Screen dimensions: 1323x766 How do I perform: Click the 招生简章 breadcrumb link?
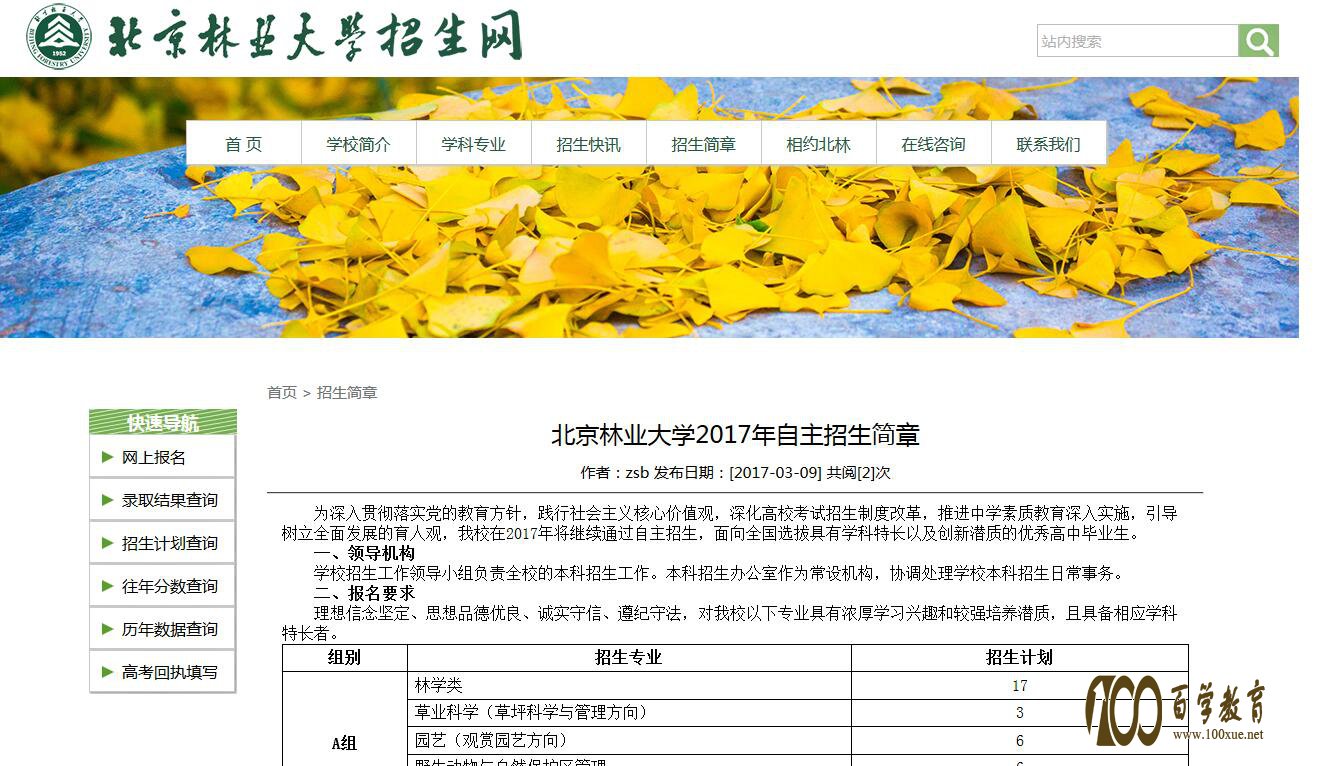(x=347, y=393)
